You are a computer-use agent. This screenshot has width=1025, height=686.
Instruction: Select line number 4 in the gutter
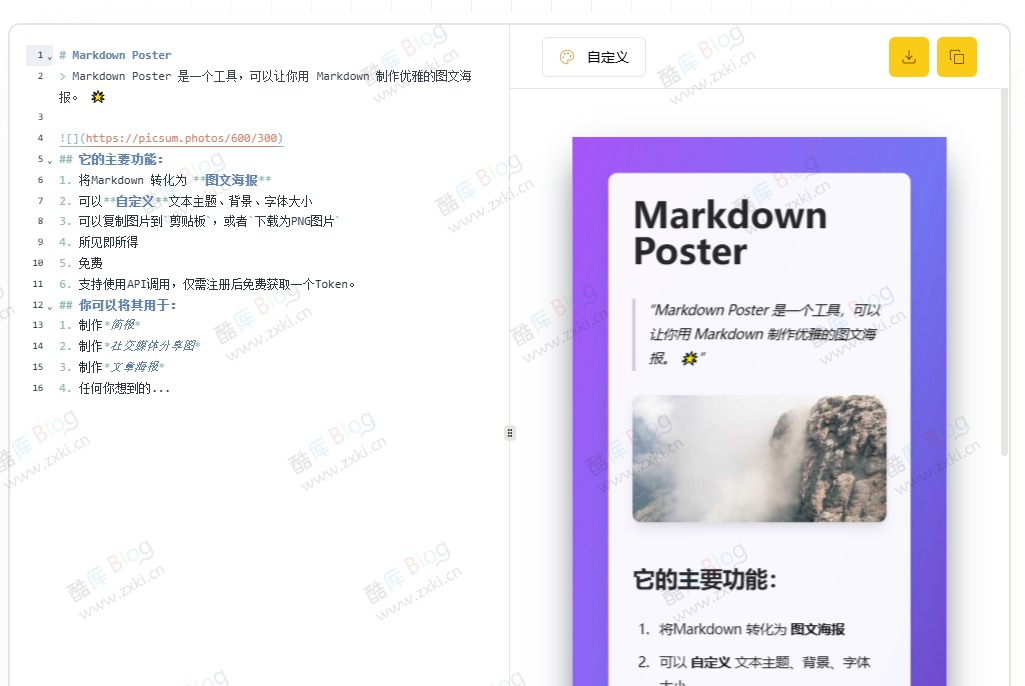tap(39, 137)
